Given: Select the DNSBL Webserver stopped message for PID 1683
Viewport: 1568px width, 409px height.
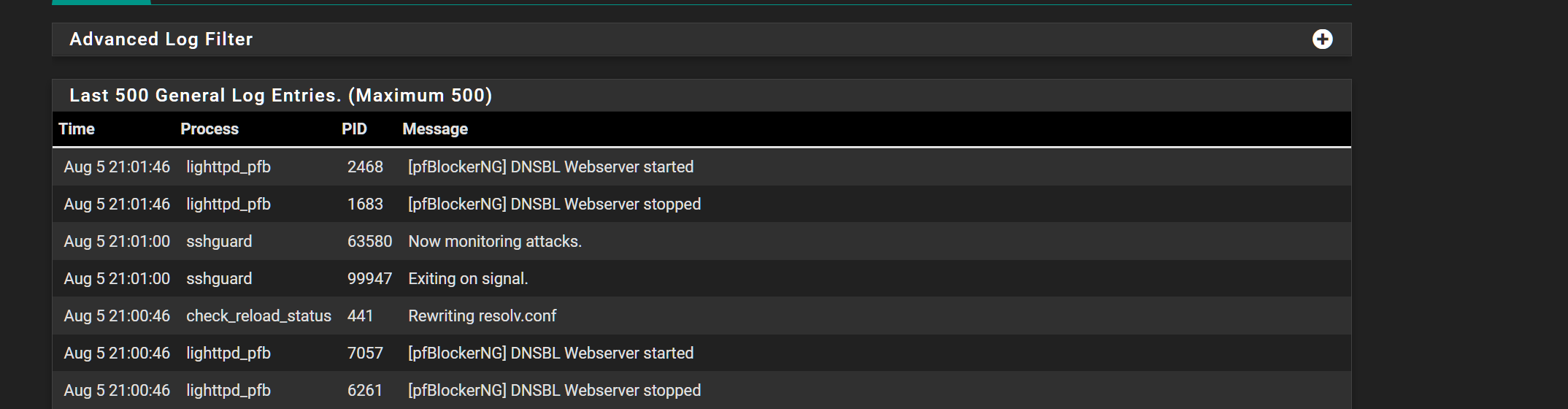Looking at the screenshot, I should [554, 204].
